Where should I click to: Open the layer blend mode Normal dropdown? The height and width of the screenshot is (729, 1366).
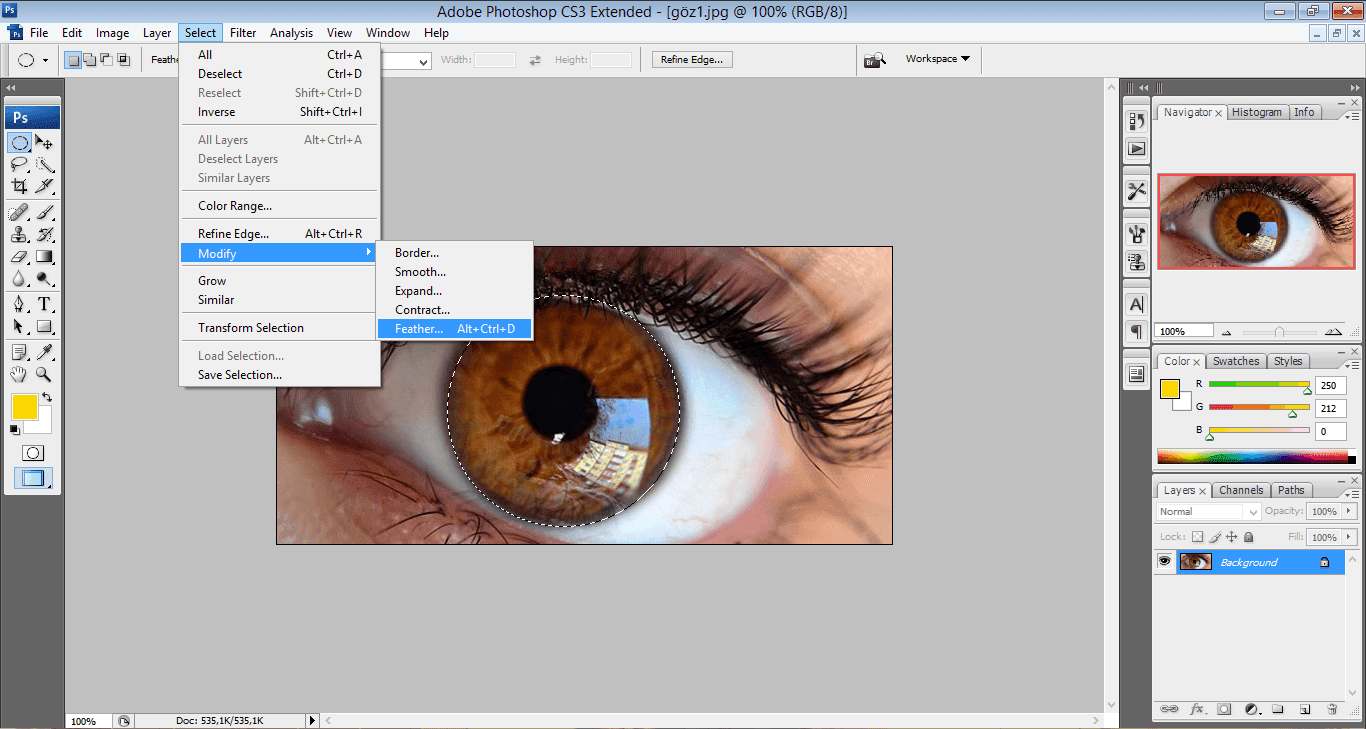click(x=1206, y=511)
